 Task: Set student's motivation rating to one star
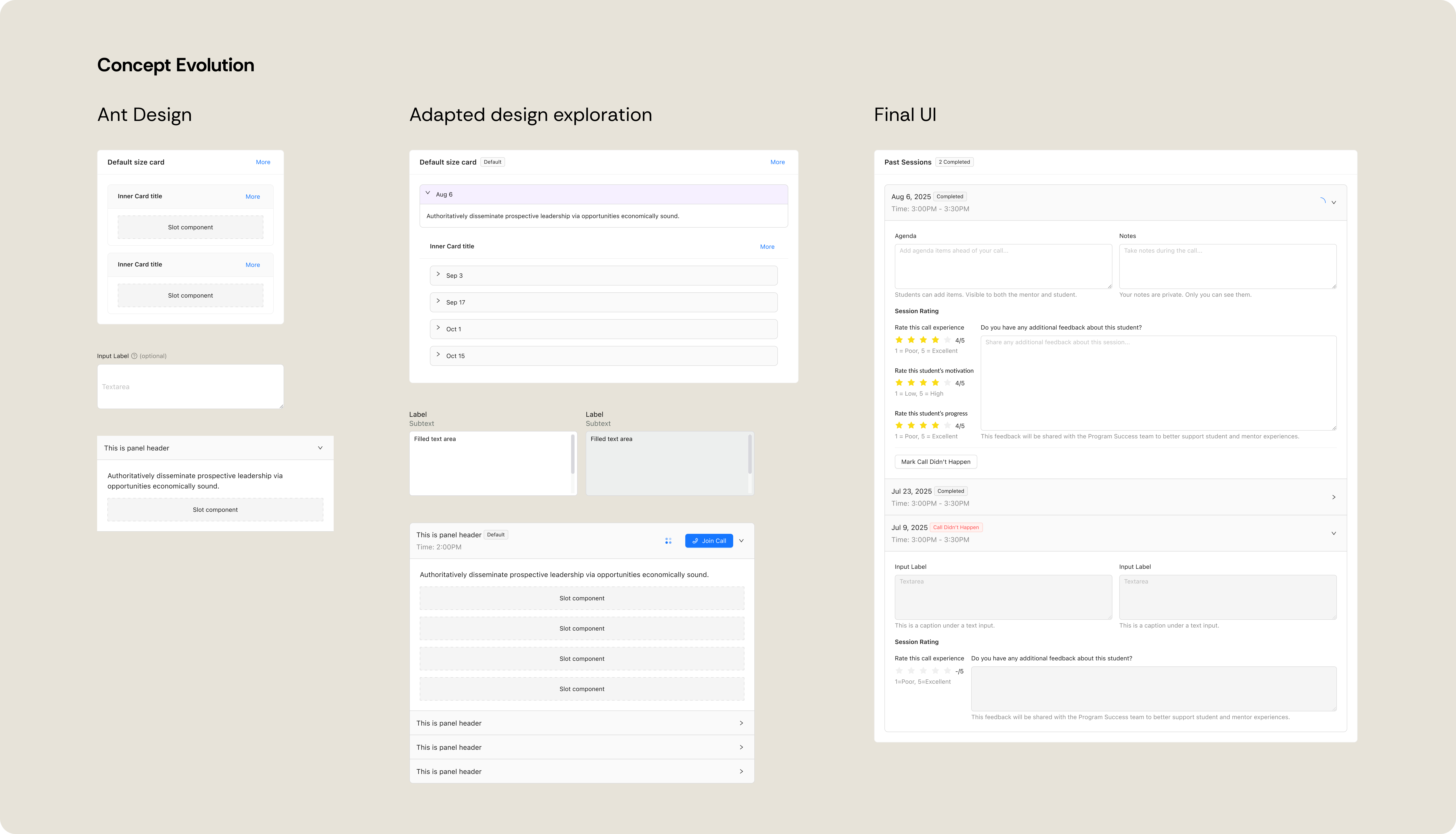pyautogui.click(x=899, y=383)
